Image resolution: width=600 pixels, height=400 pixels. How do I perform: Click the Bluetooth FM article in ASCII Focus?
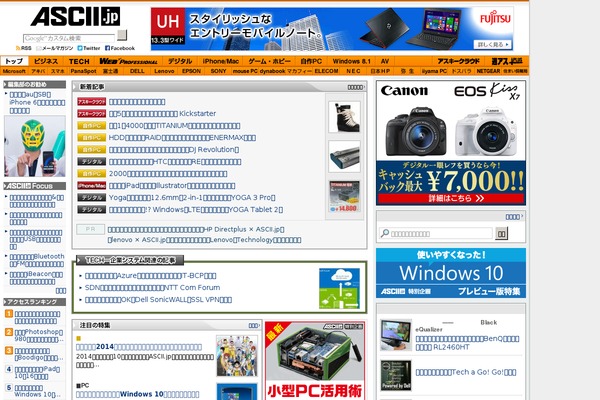[37, 260]
